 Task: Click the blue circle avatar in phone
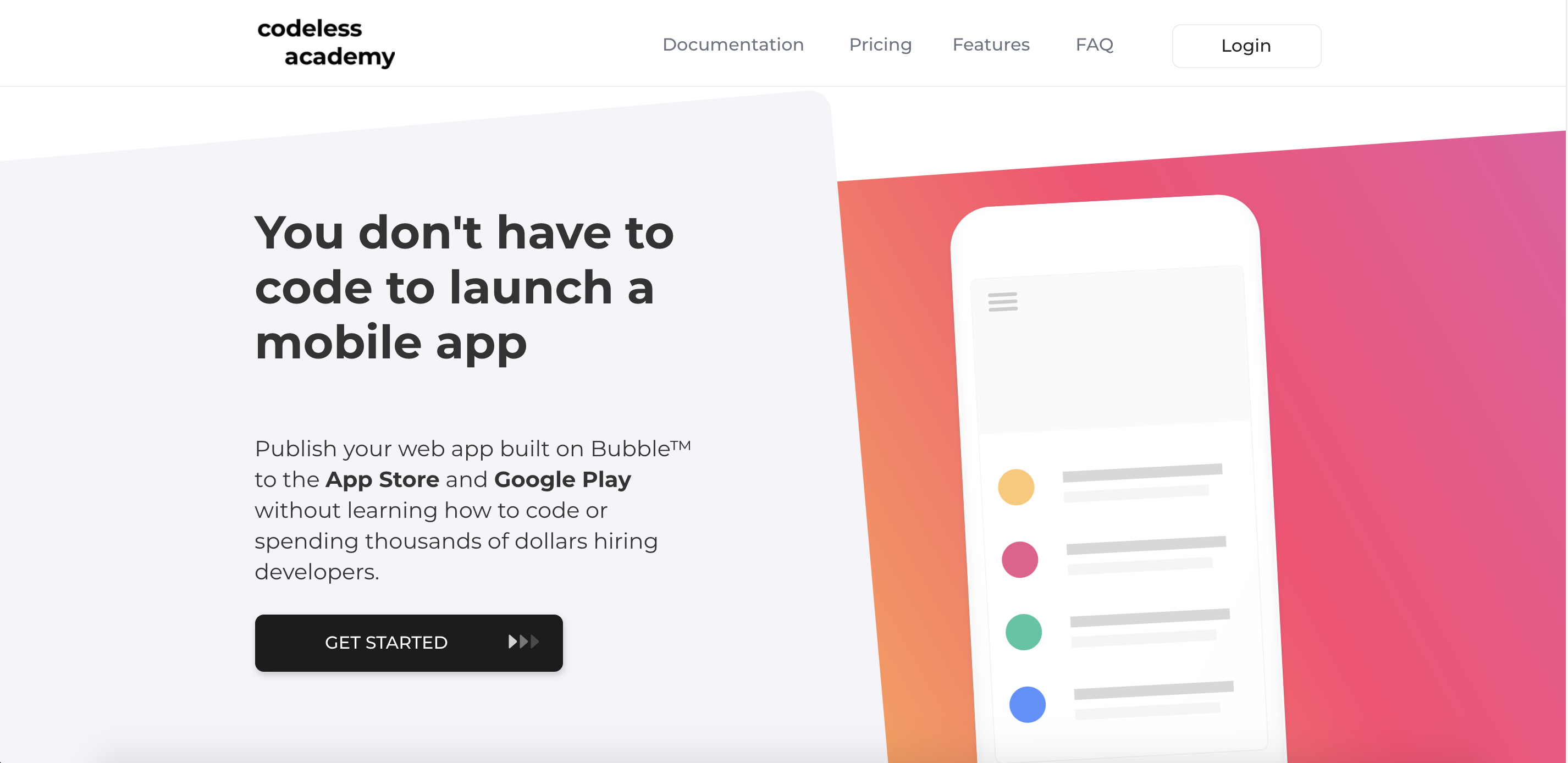1027,705
